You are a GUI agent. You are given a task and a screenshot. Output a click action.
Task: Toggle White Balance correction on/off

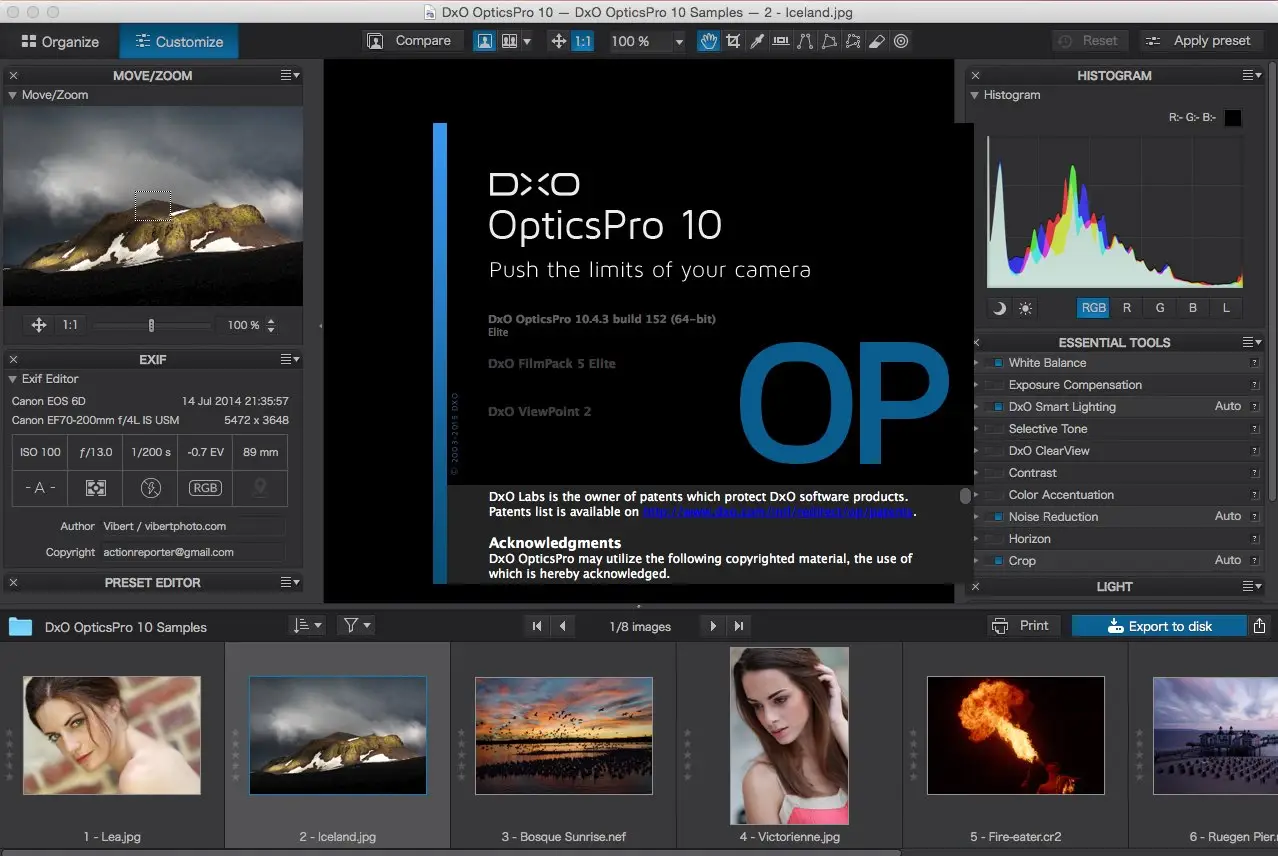(x=994, y=363)
